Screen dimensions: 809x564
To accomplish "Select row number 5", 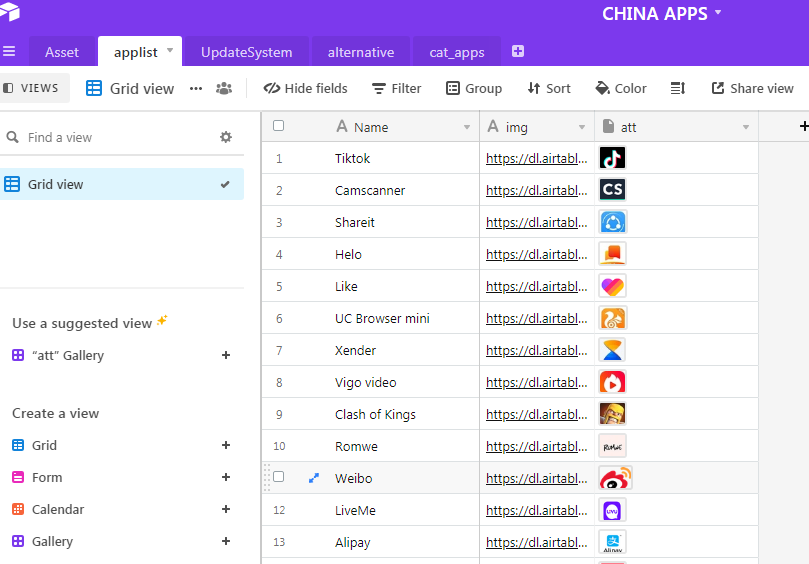I will (x=279, y=286).
